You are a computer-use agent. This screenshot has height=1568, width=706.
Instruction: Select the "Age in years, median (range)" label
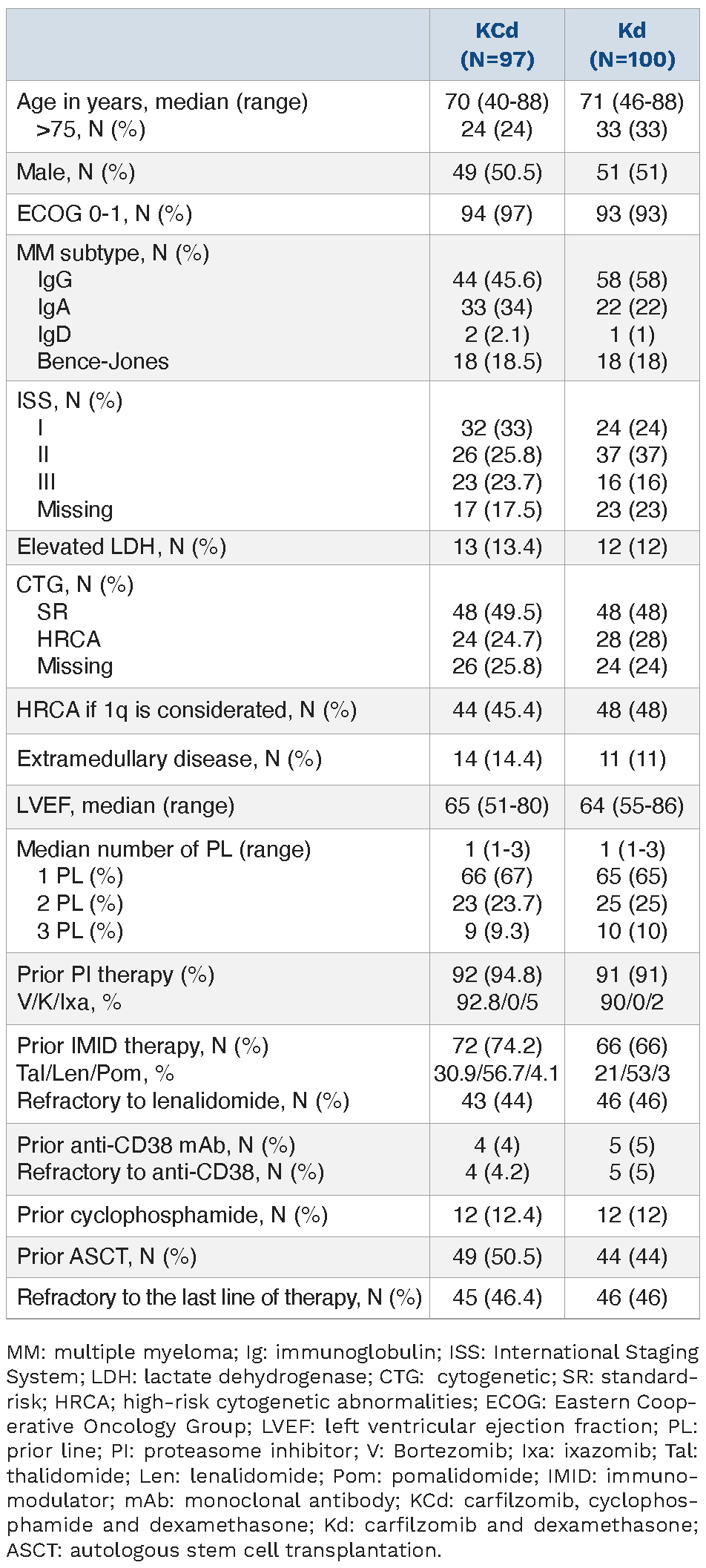pyautogui.click(x=162, y=102)
